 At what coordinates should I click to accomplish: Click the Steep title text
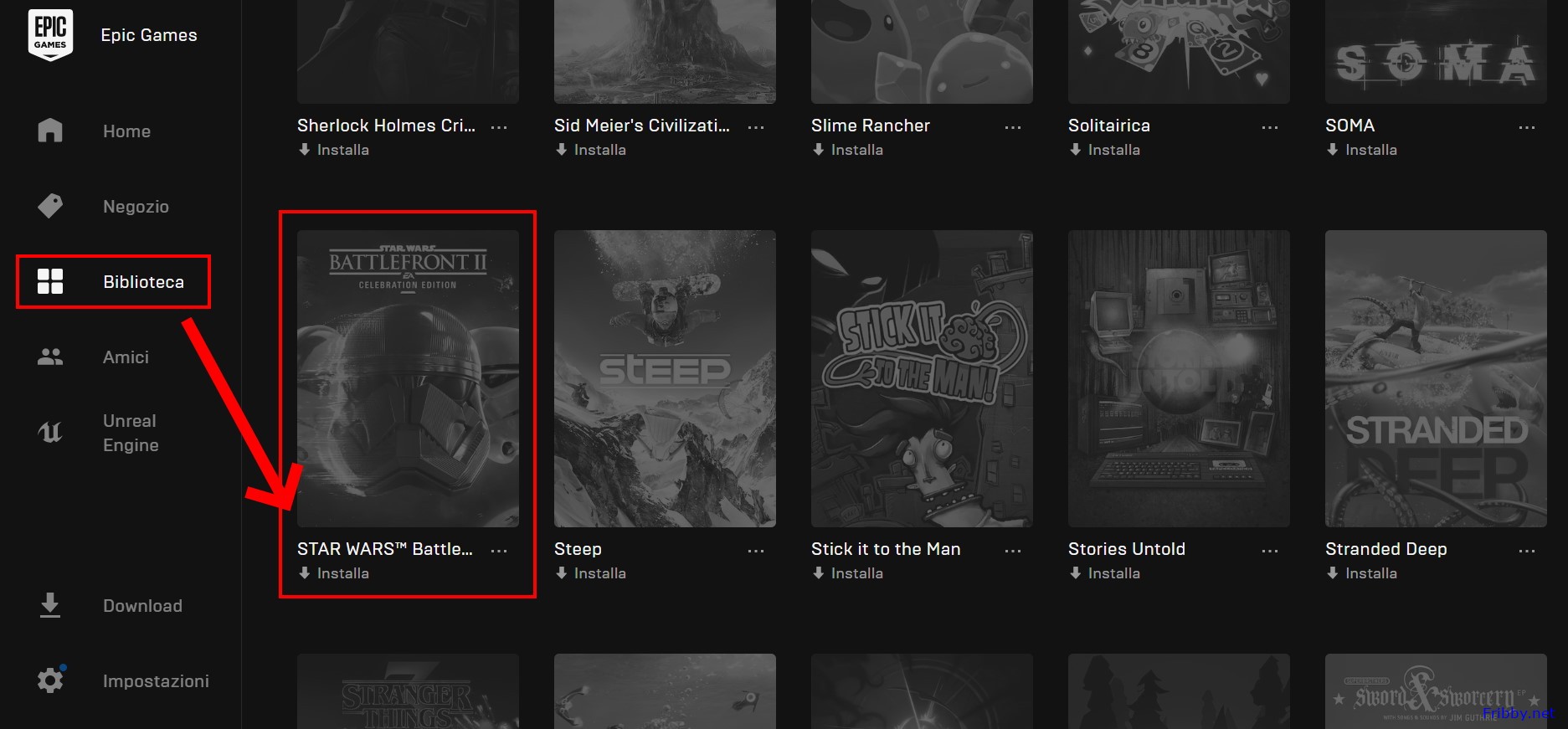[x=578, y=549]
